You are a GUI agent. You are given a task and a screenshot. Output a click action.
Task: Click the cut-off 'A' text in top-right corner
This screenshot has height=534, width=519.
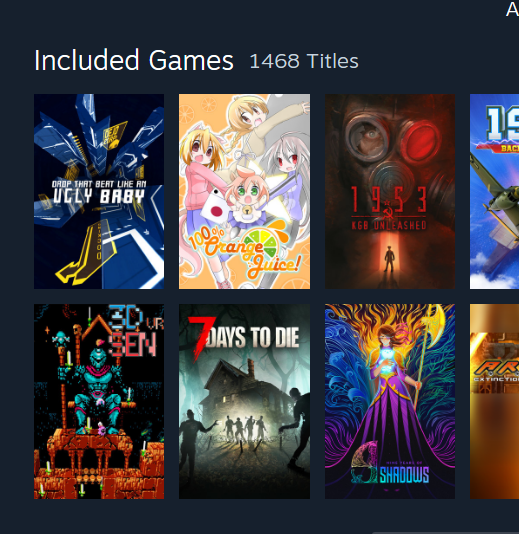coord(513,10)
